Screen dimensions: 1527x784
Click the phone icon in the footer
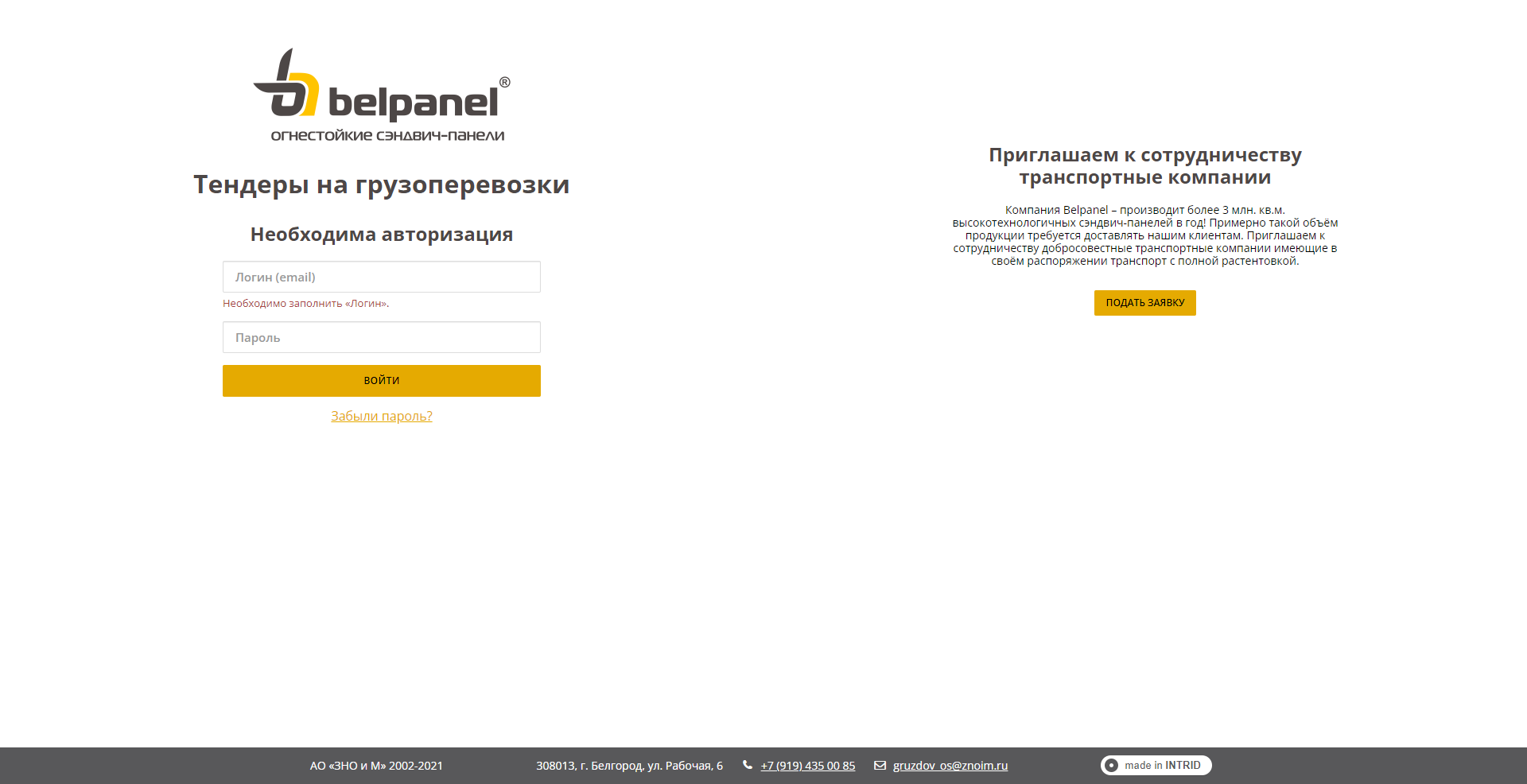tap(748, 765)
